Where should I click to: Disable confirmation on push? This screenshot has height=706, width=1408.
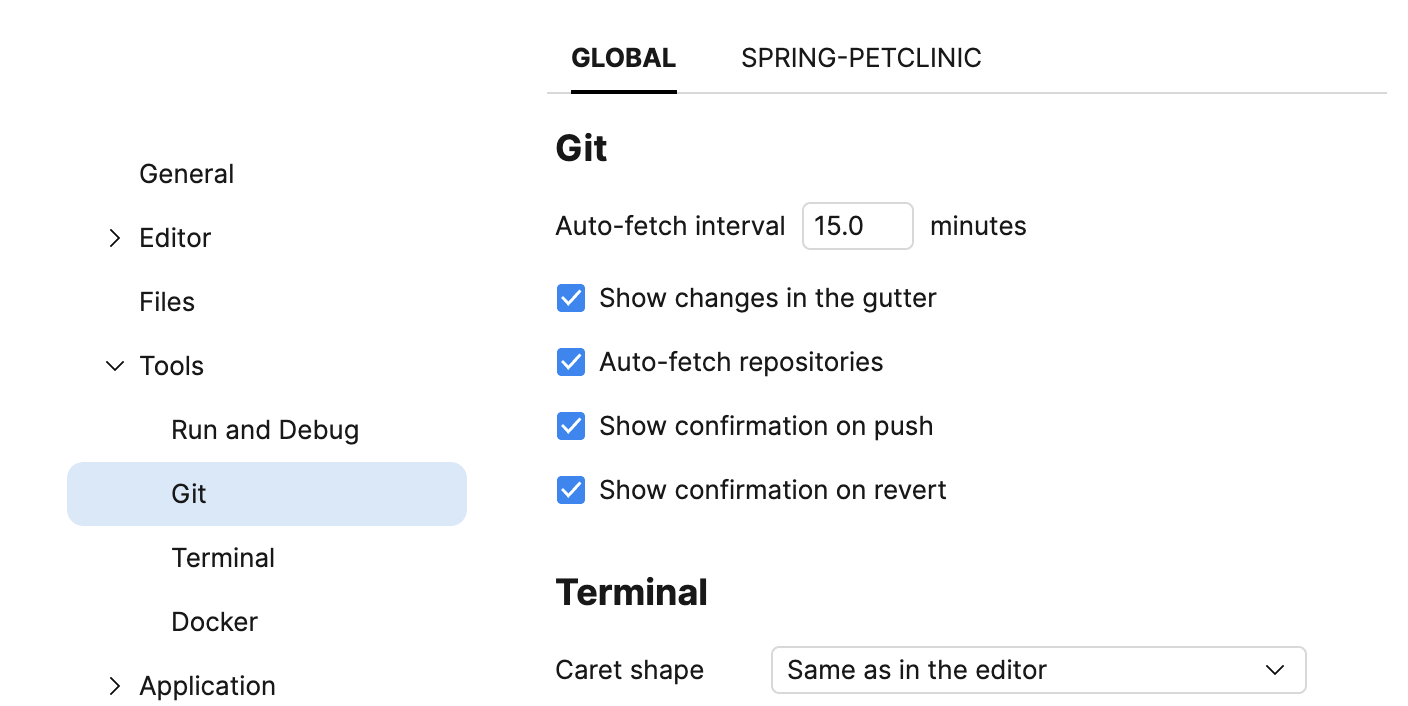pos(570,425)
